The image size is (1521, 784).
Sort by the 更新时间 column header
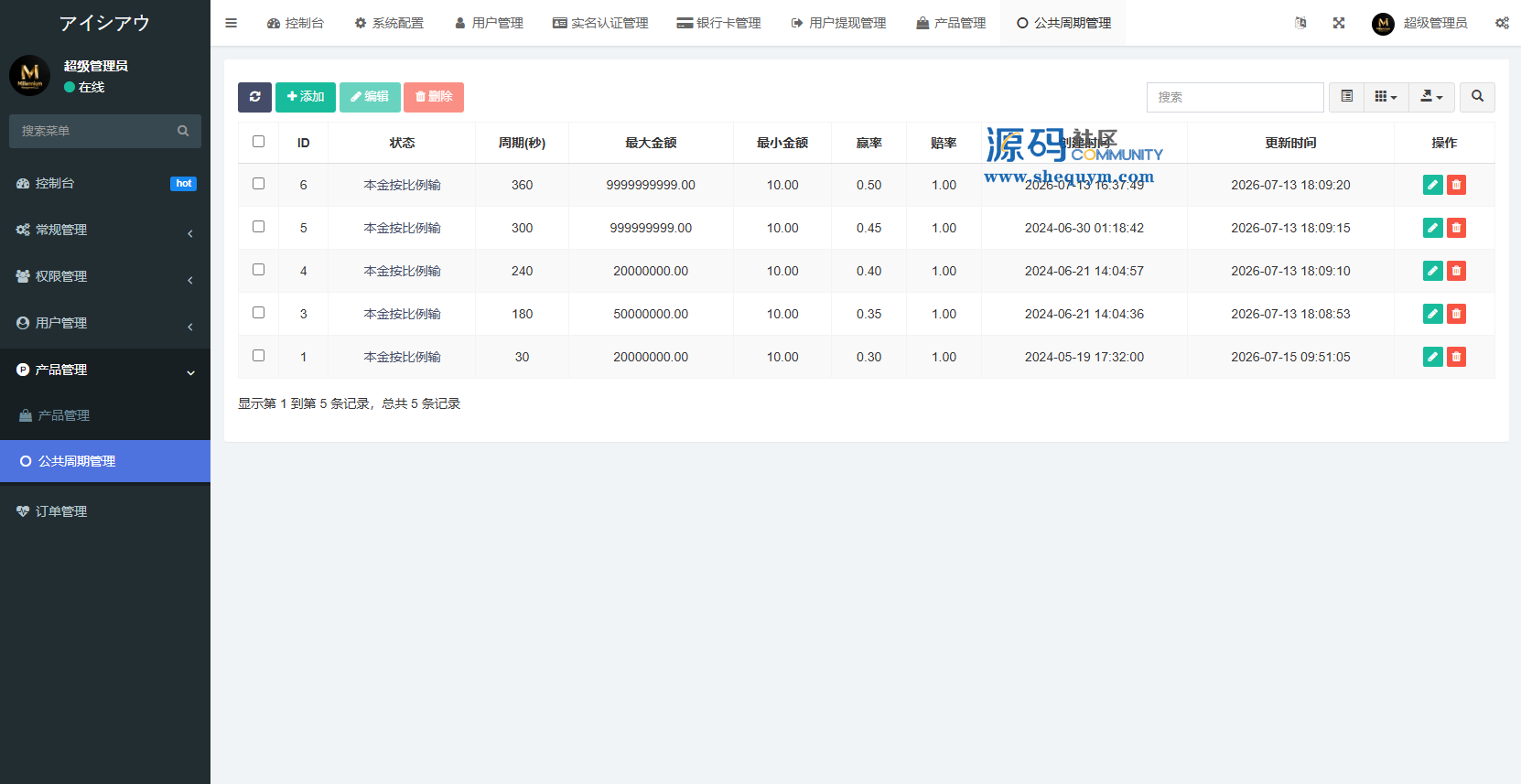click(1290, 143)
